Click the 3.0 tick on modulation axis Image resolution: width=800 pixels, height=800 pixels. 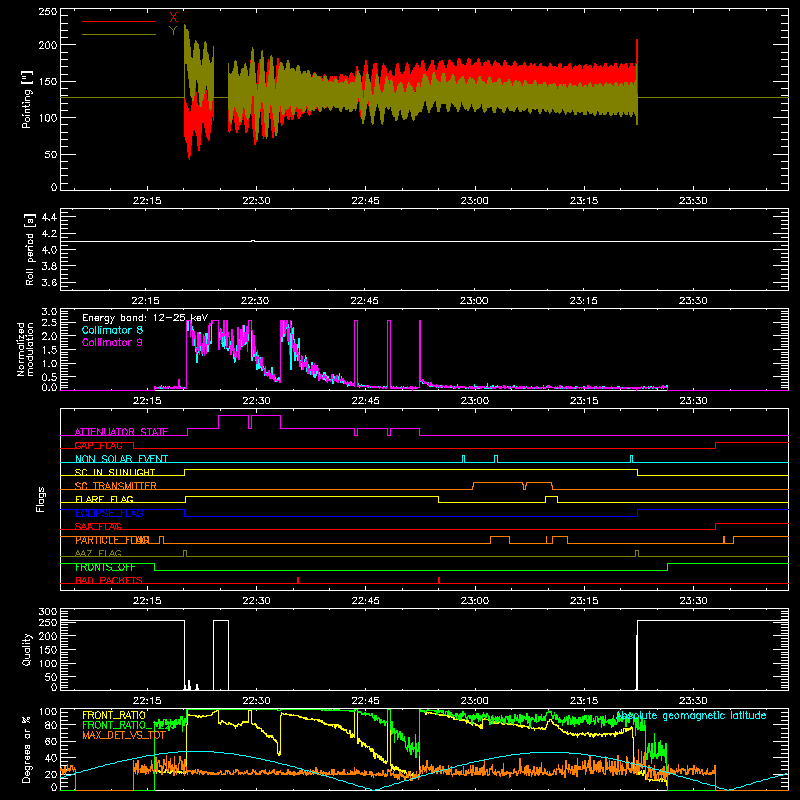49,312
